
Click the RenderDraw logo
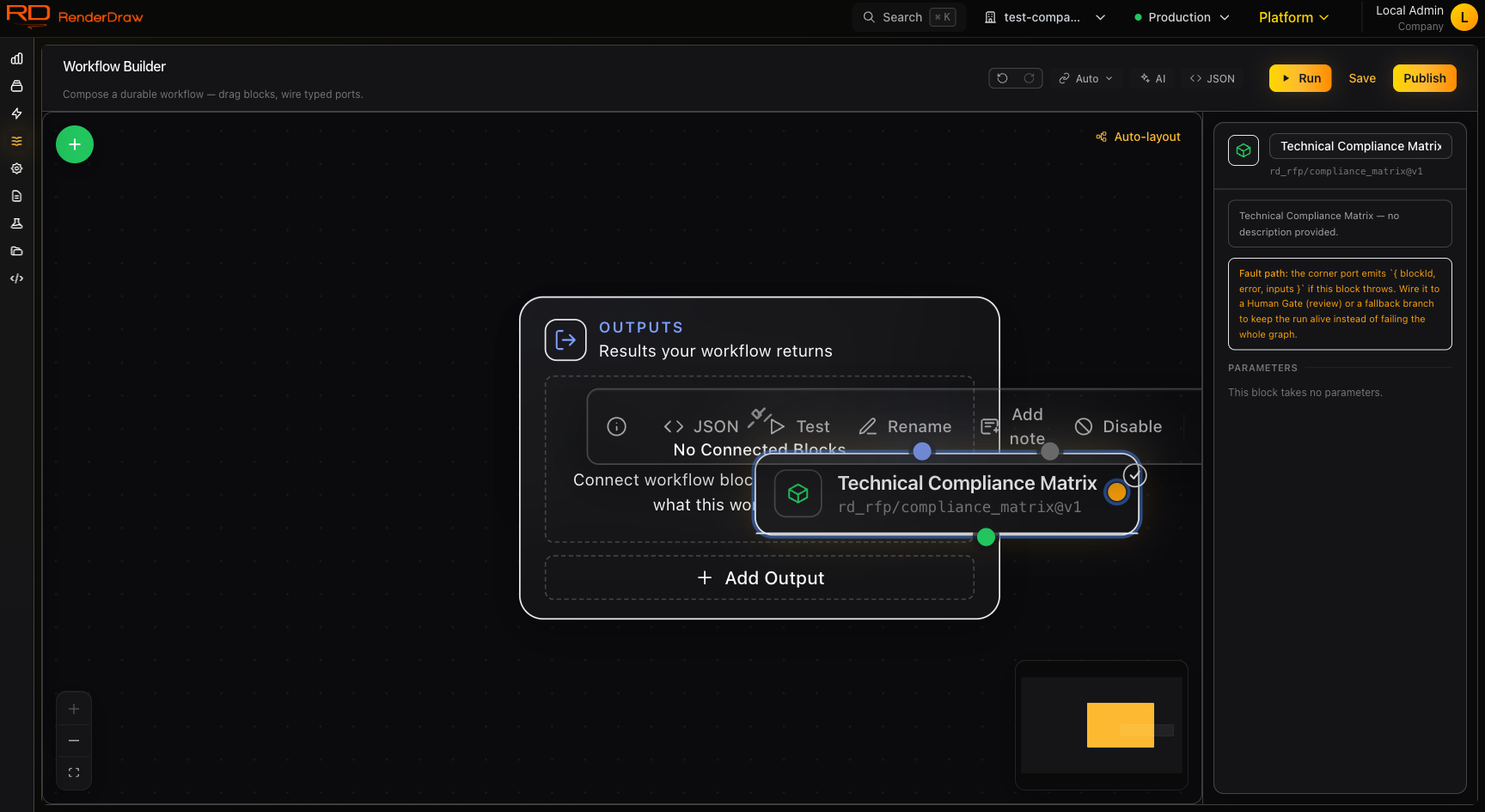(75, 16)
